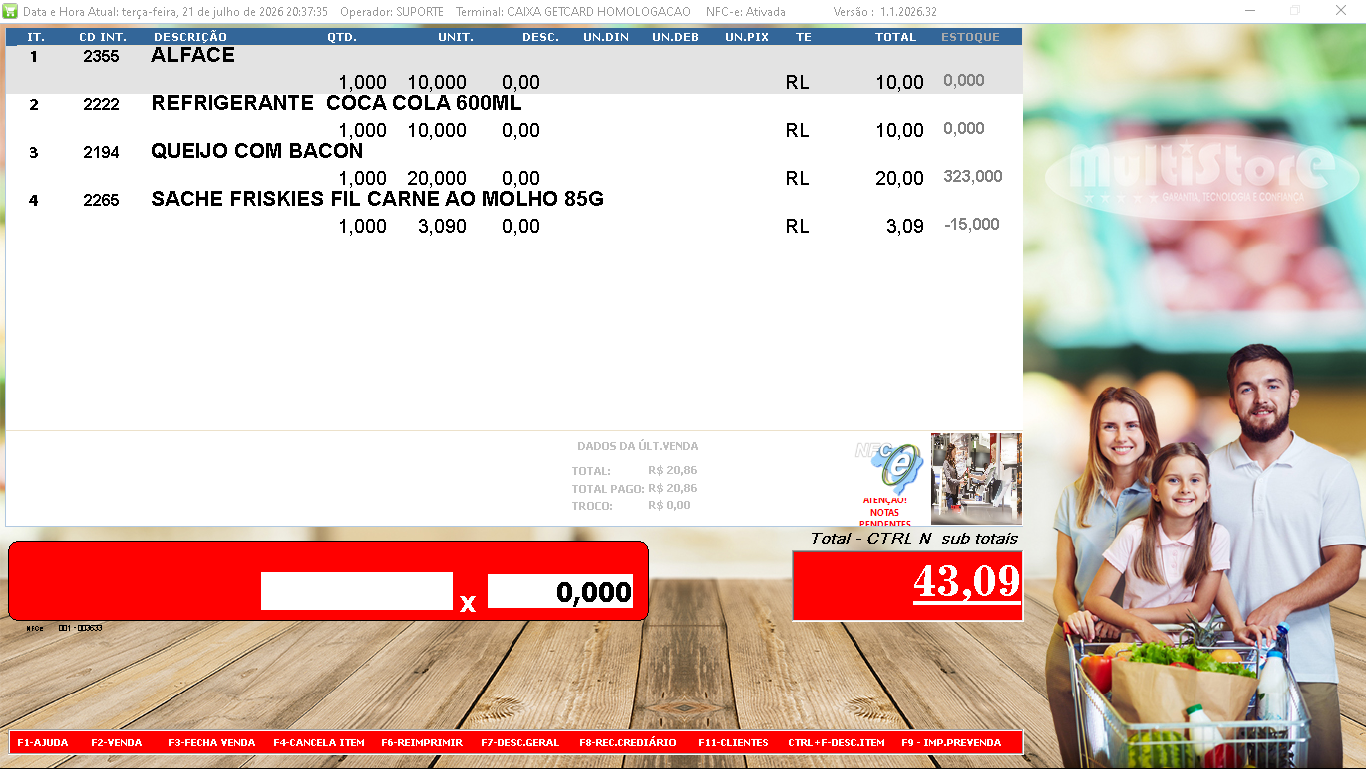Viewport: 1366px width, 769px height.
Task: Click F9 - IMP.PREVENDA button
Action: (x=951, y=743)
